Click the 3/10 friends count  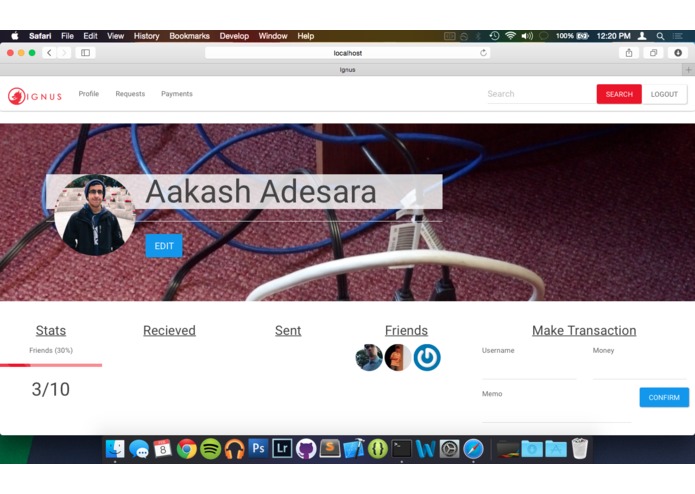(x=51, y=389)
